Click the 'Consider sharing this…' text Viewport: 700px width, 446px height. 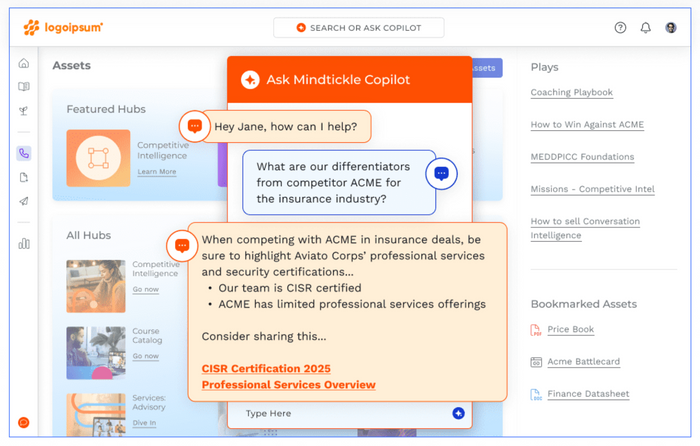(x=264, y=336)
